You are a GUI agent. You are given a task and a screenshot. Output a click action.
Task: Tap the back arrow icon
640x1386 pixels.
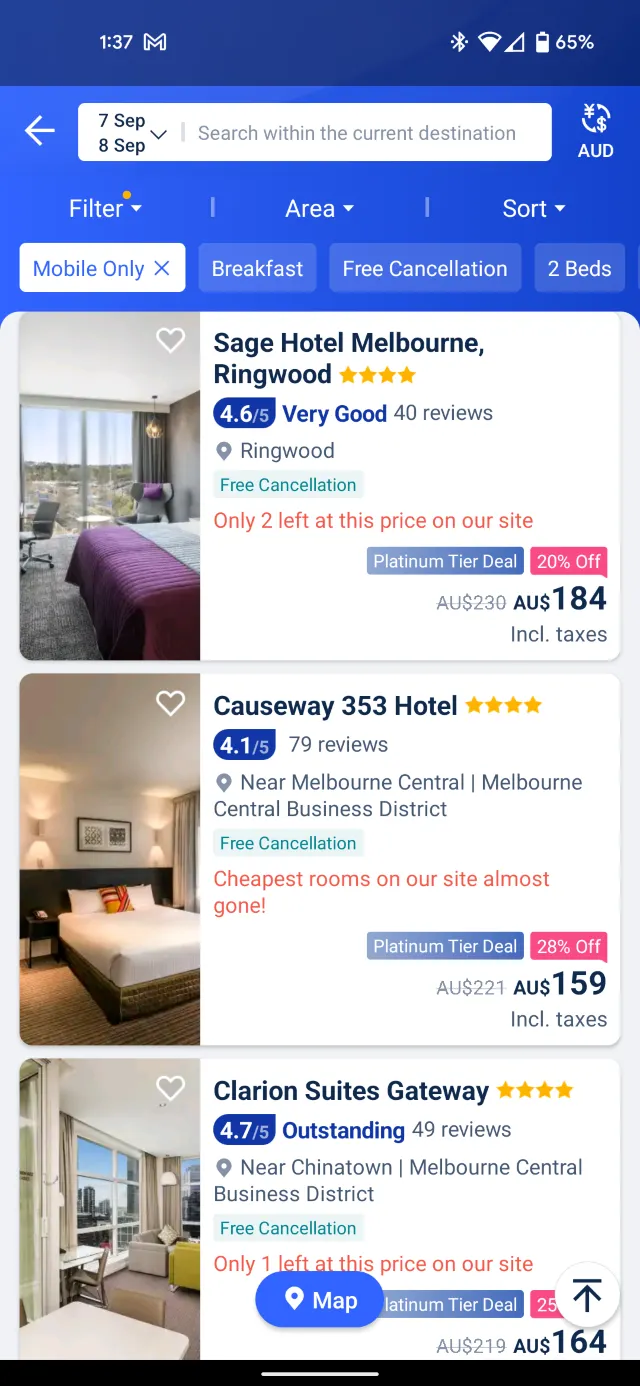[x=40, y=131]
